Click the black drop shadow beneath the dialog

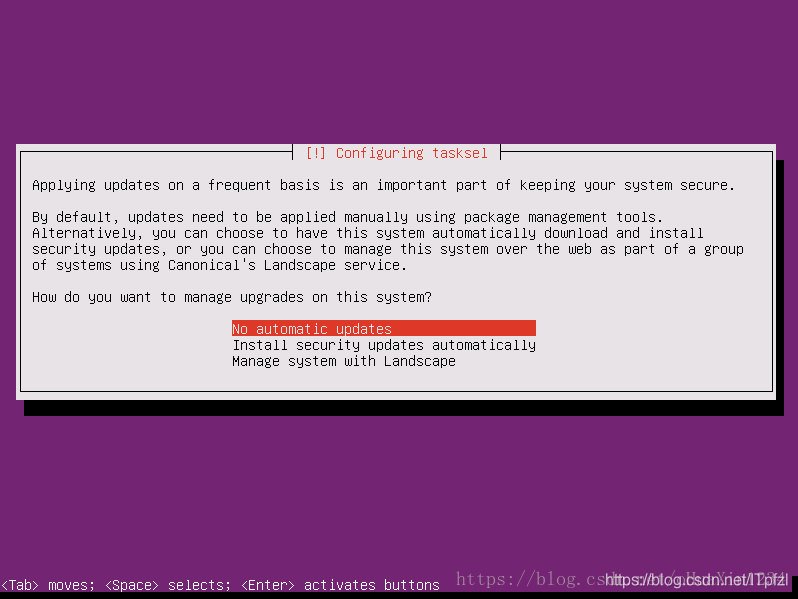coord(404,408)
